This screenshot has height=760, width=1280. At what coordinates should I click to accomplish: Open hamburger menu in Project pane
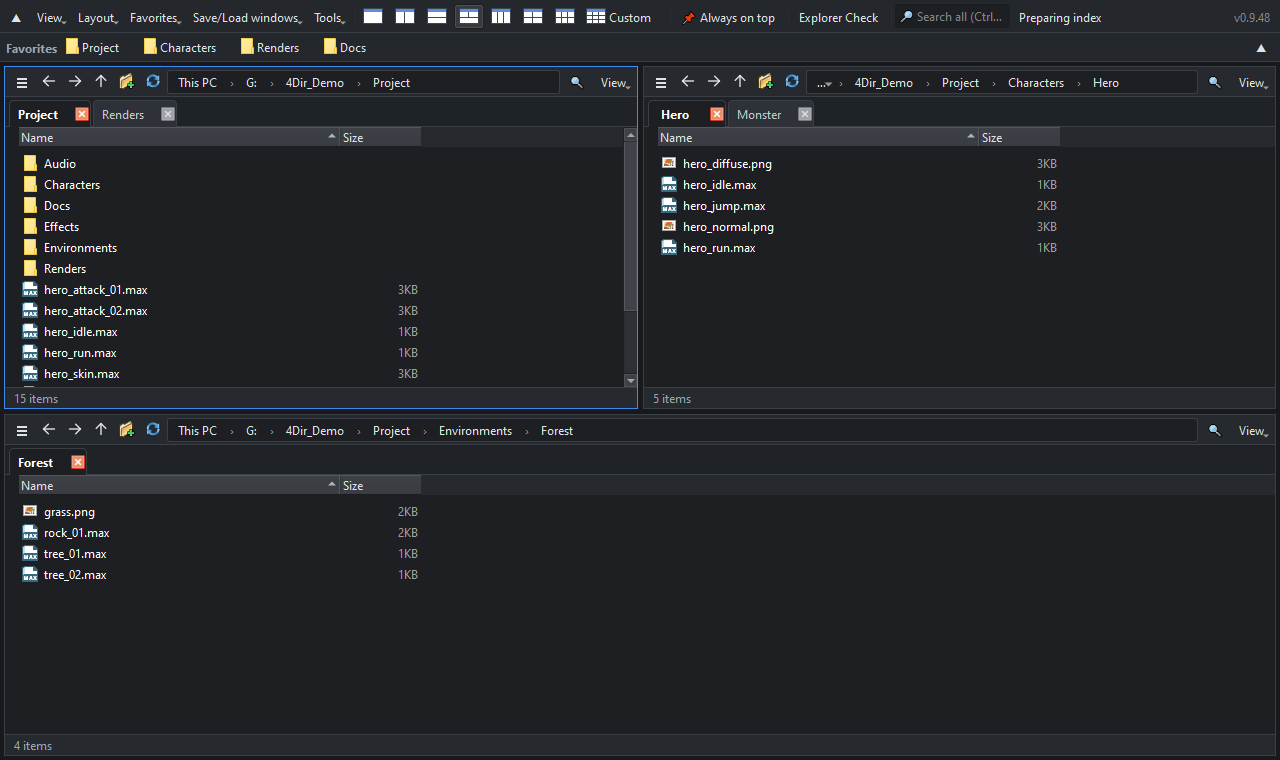click(22, 83)
